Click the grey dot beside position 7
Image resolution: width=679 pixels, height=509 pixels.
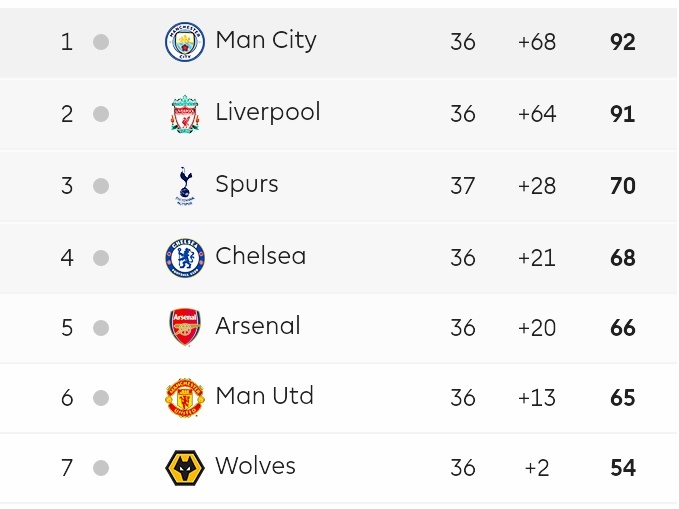[101, 468]
